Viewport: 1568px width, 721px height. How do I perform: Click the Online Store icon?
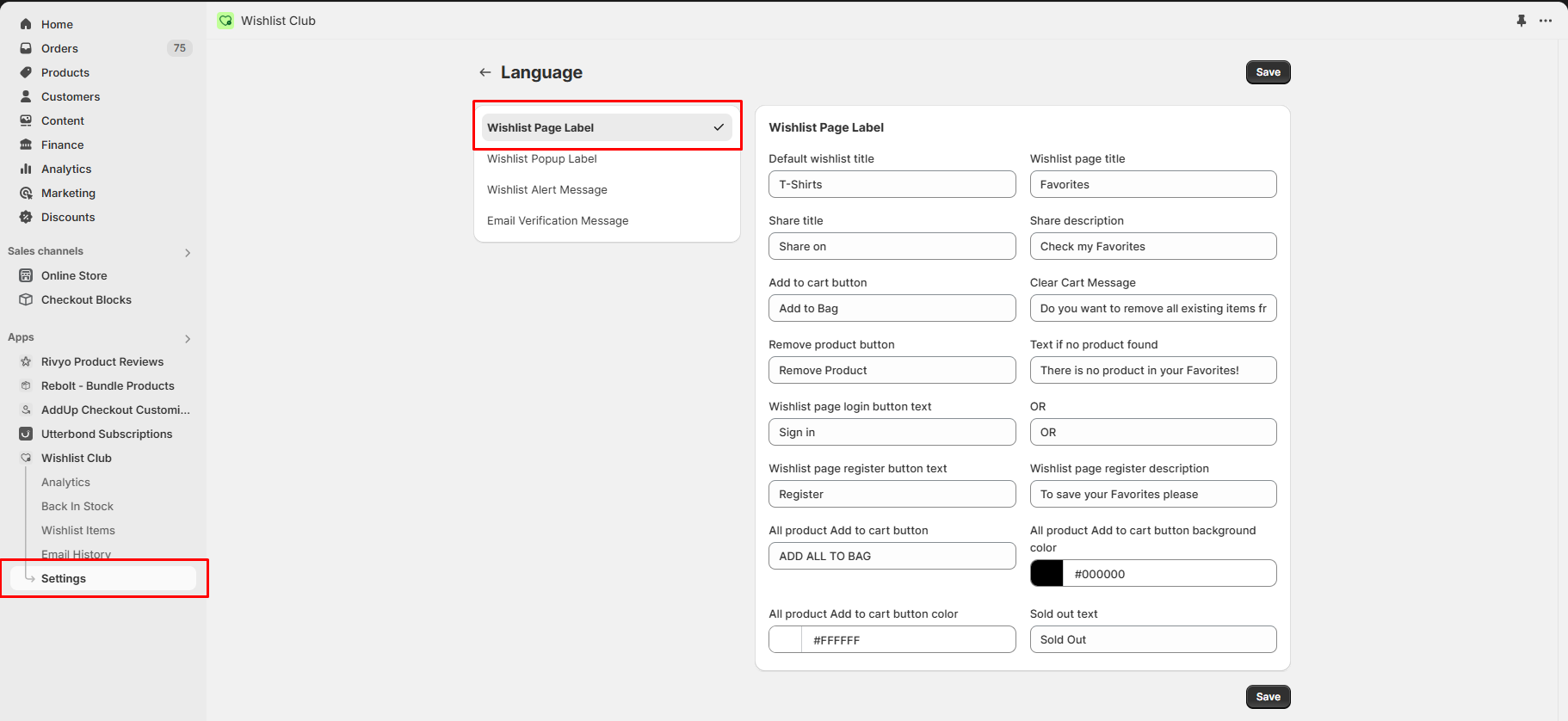point(26,275)
